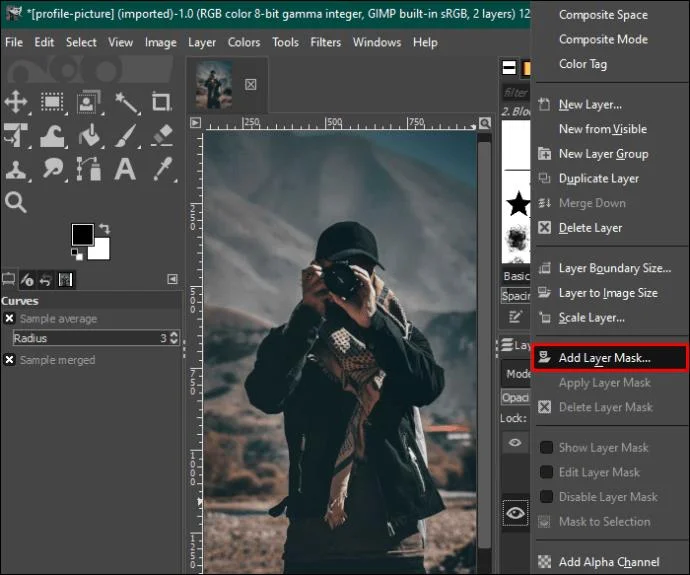
Task: Open the Help menu
Action: pyautogui.click(x=425, y=42)
